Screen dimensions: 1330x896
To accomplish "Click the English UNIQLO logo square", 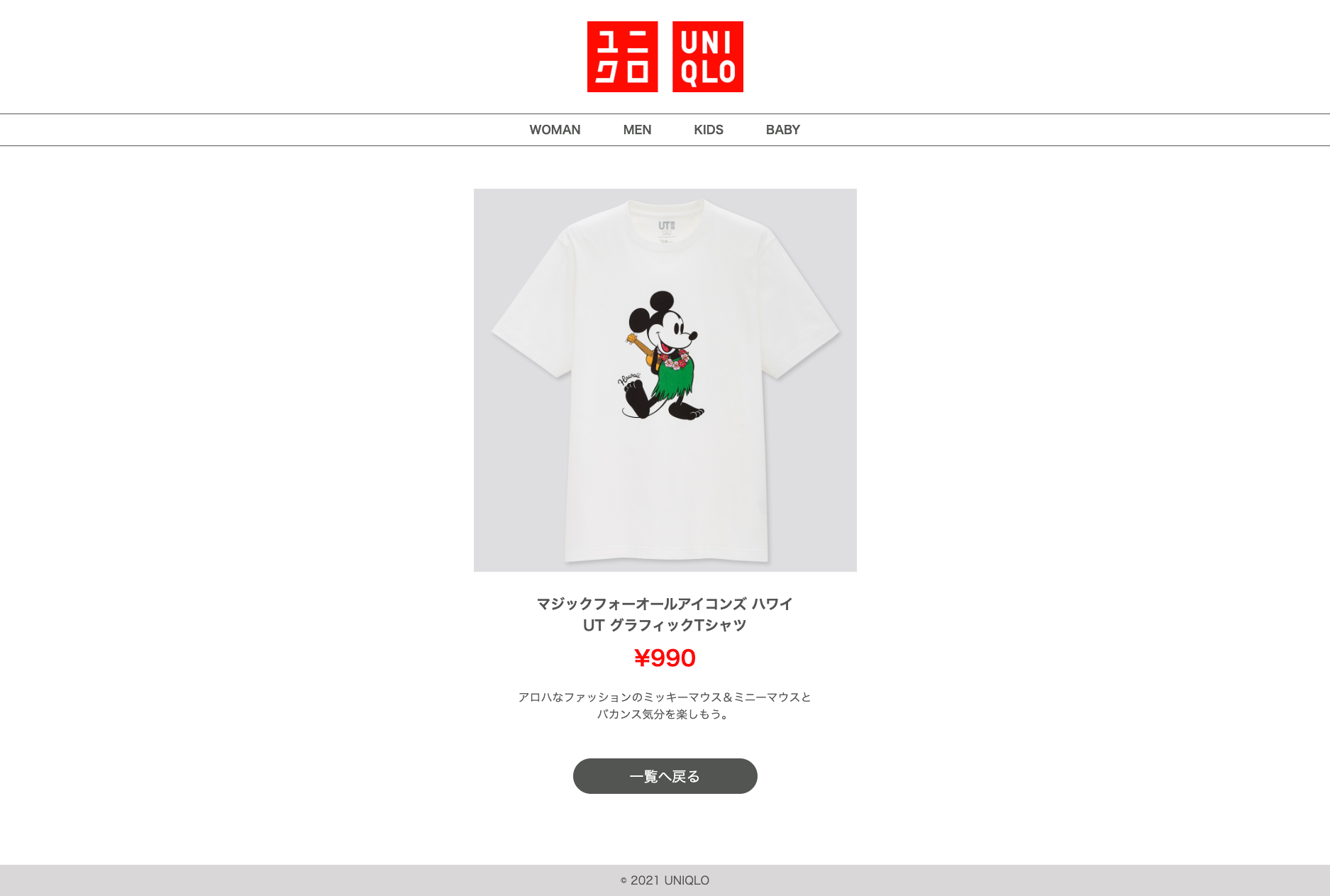I will 708,57.
